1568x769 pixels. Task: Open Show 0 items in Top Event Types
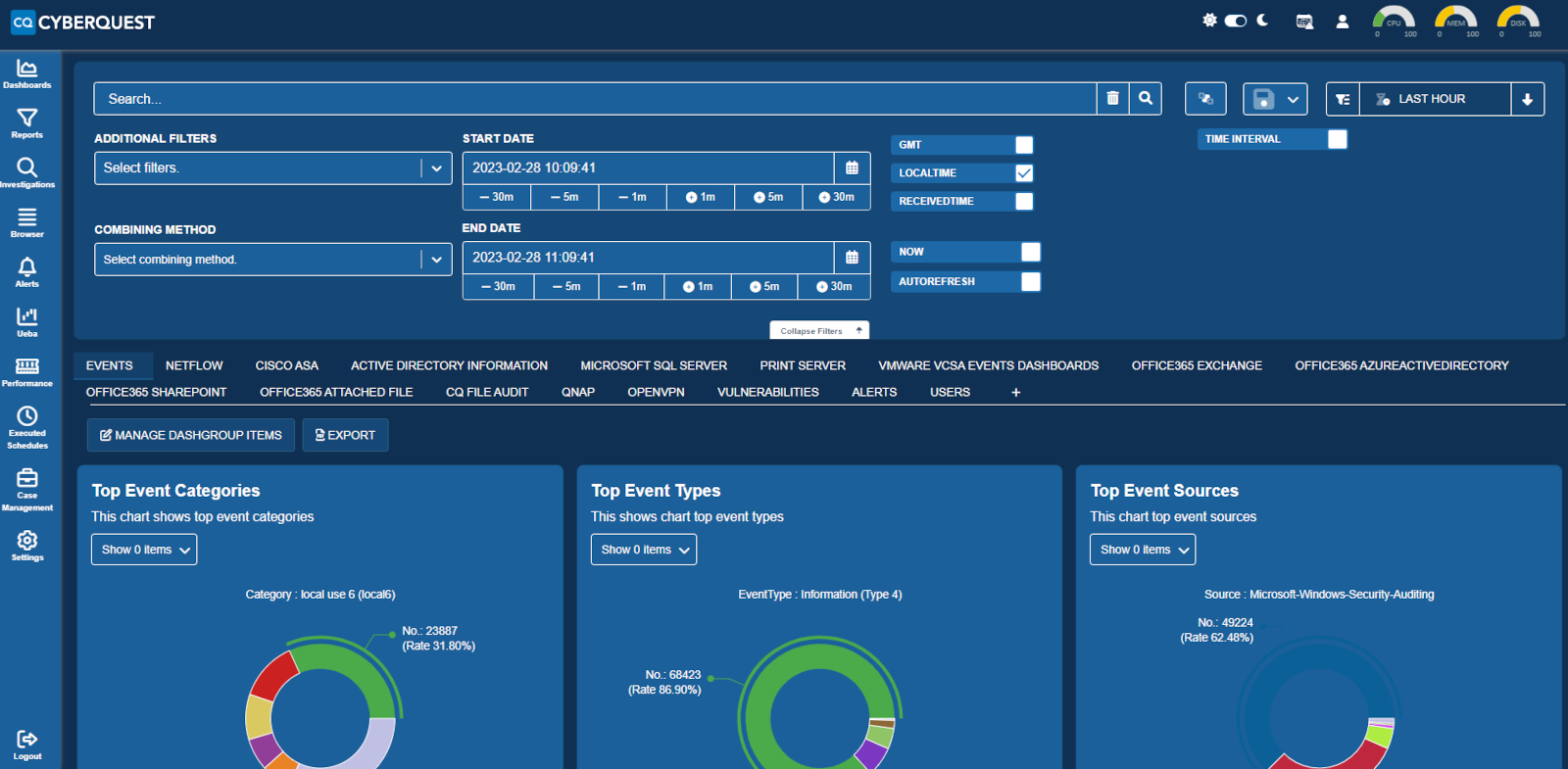tap(644, 550)
